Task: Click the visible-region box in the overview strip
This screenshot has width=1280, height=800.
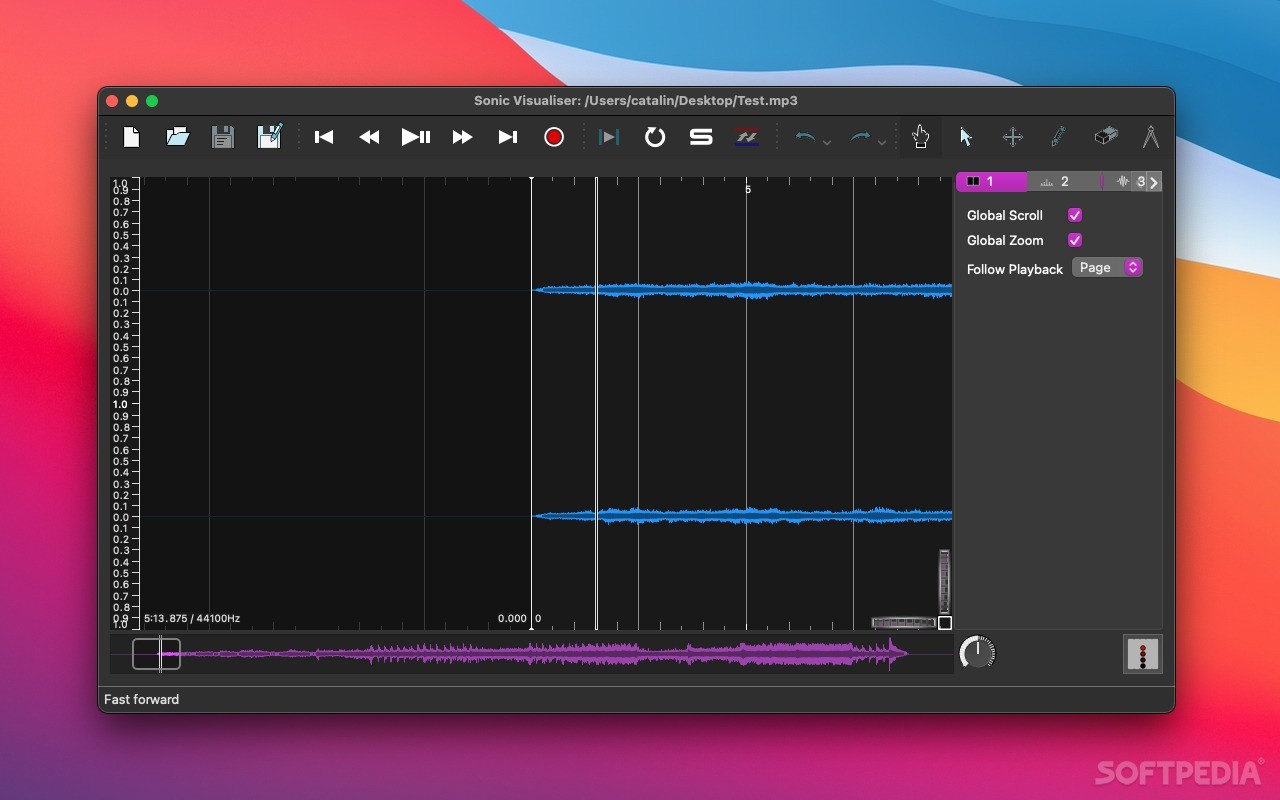Action: 156,654
